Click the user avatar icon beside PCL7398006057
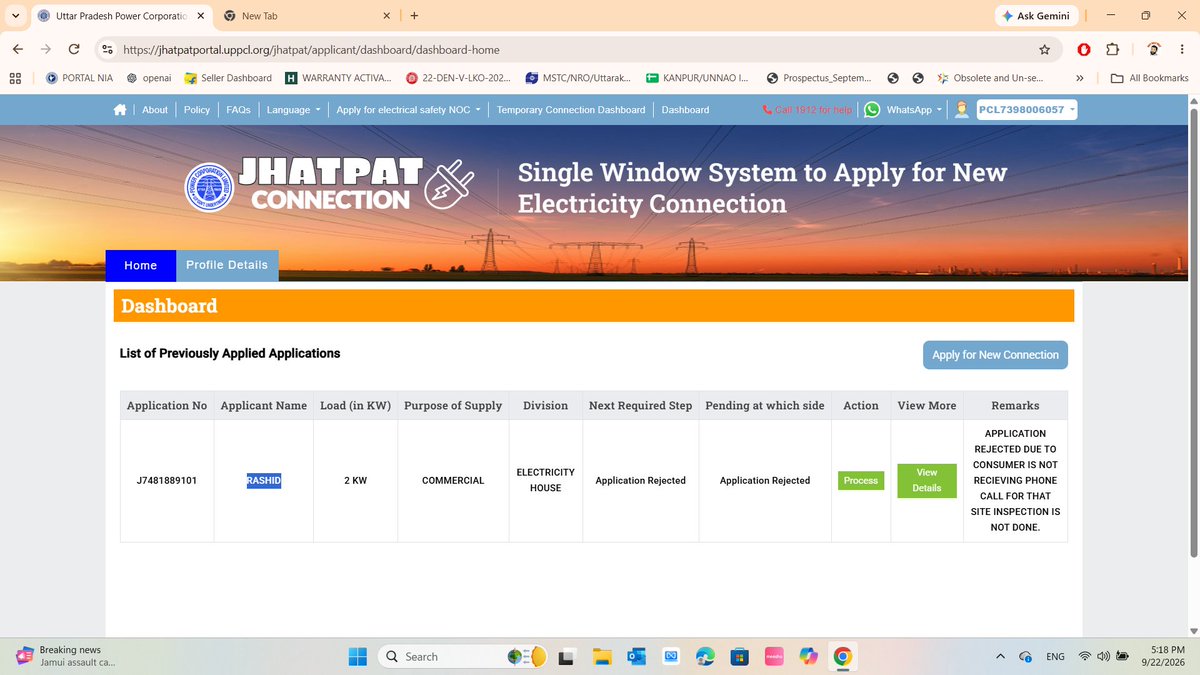 [961, 110]
